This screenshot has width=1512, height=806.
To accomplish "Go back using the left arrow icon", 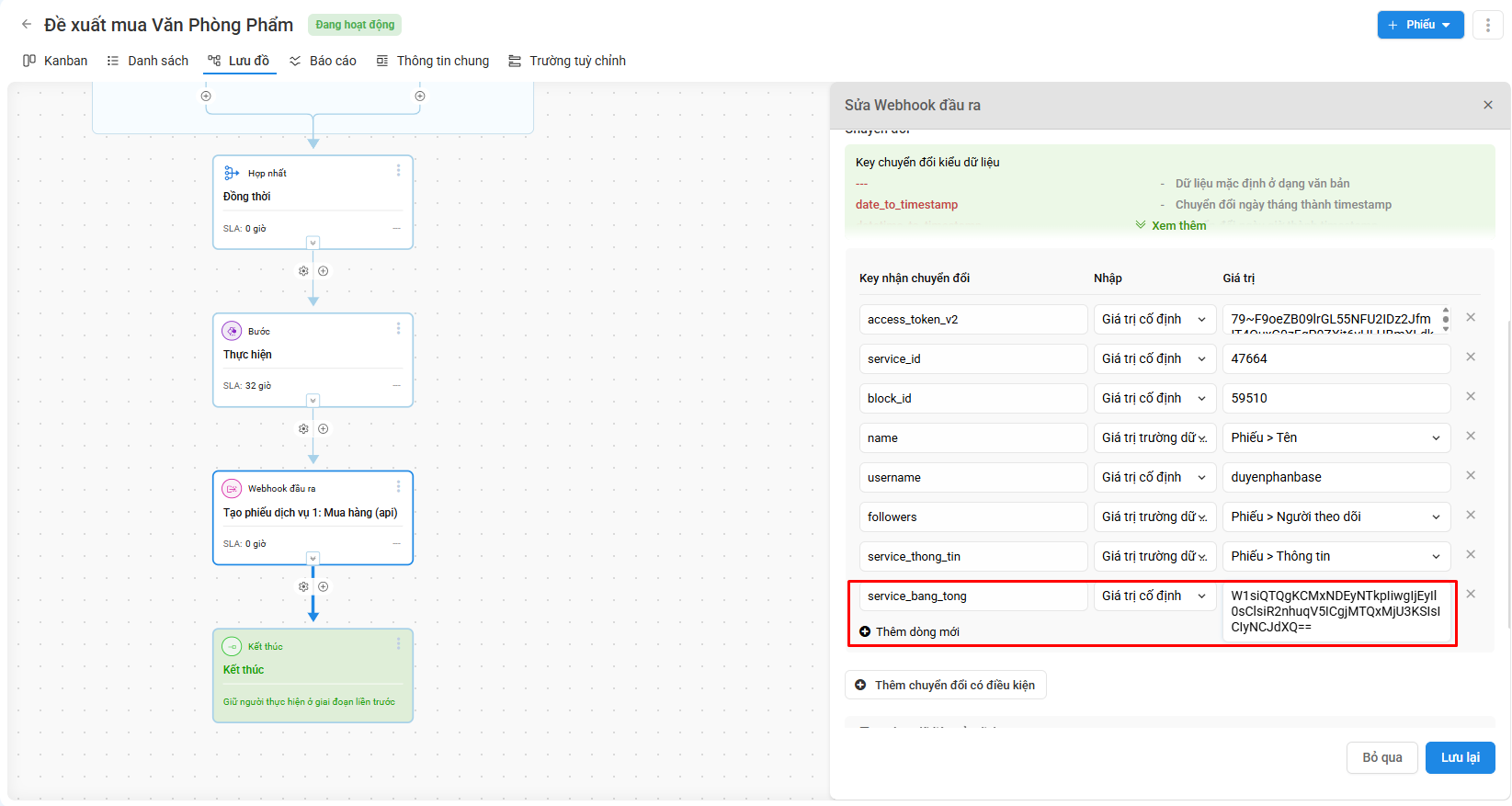I will point(27,25).
